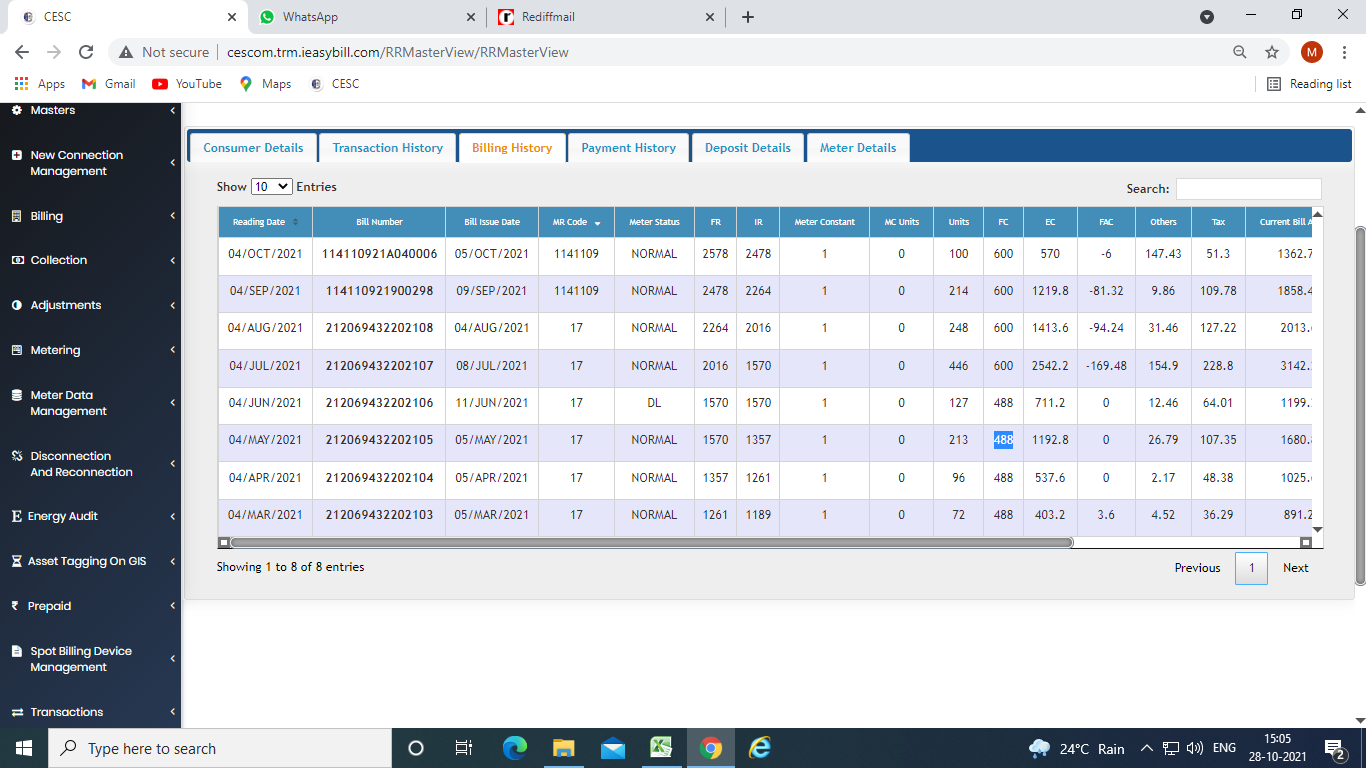Click the table horizontal scrollbar thumb
The height and width of the screenshot is (768, 1366).
[x=651, y=543]
